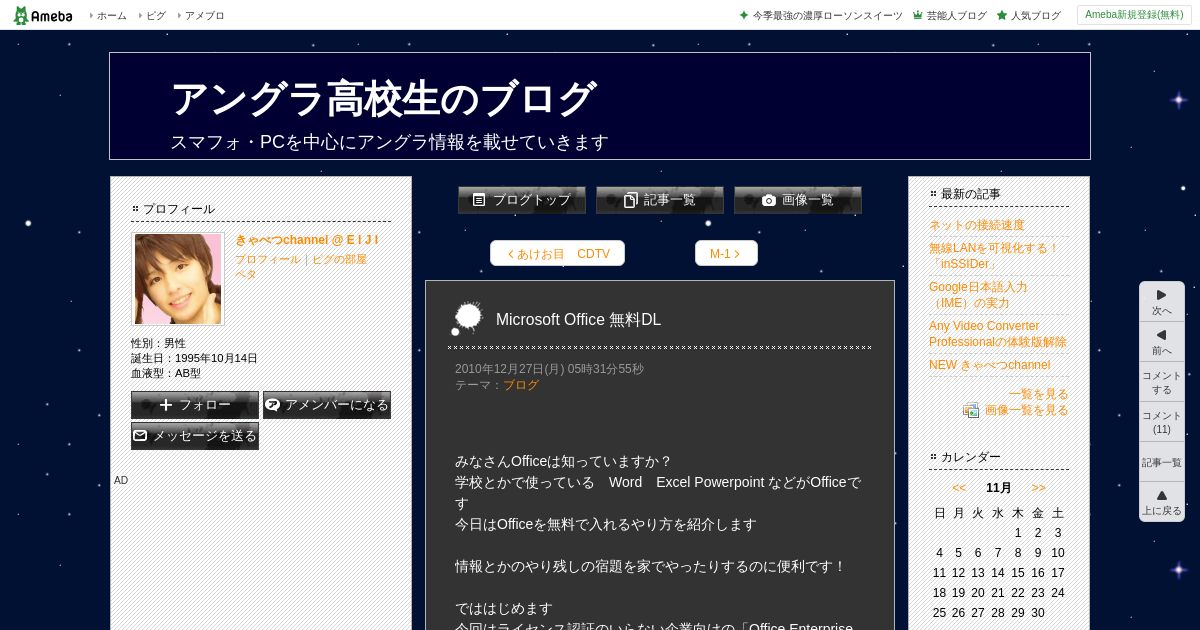Open article title Microsoft Office 無料DL
1200x630 pixels.
[578, 320]
